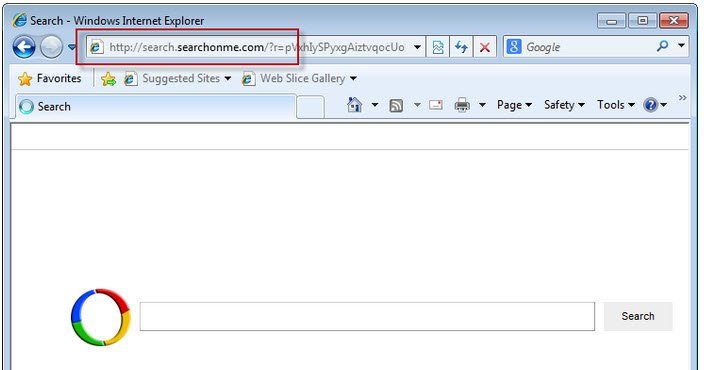
Task: Click the Read Mail icon
Action: coord(436,105)
